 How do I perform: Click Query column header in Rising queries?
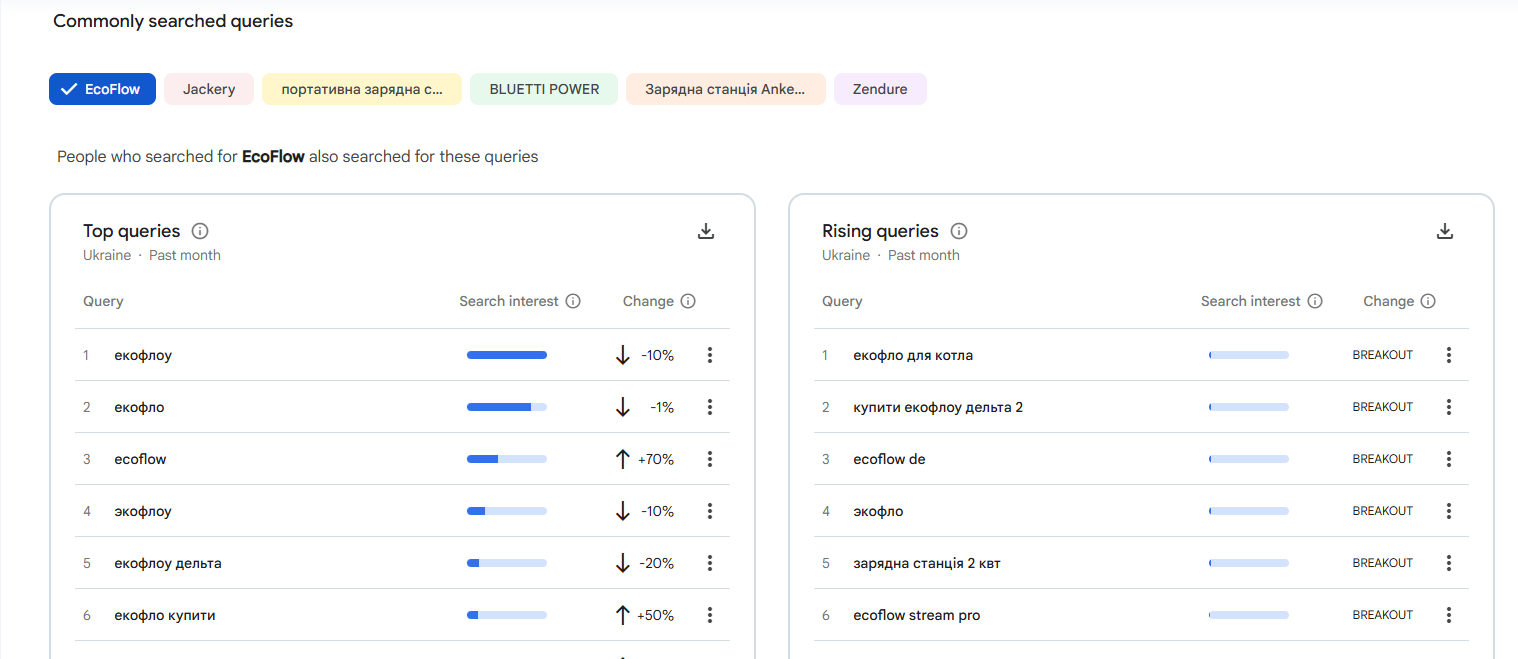click(x=842, y=301)
